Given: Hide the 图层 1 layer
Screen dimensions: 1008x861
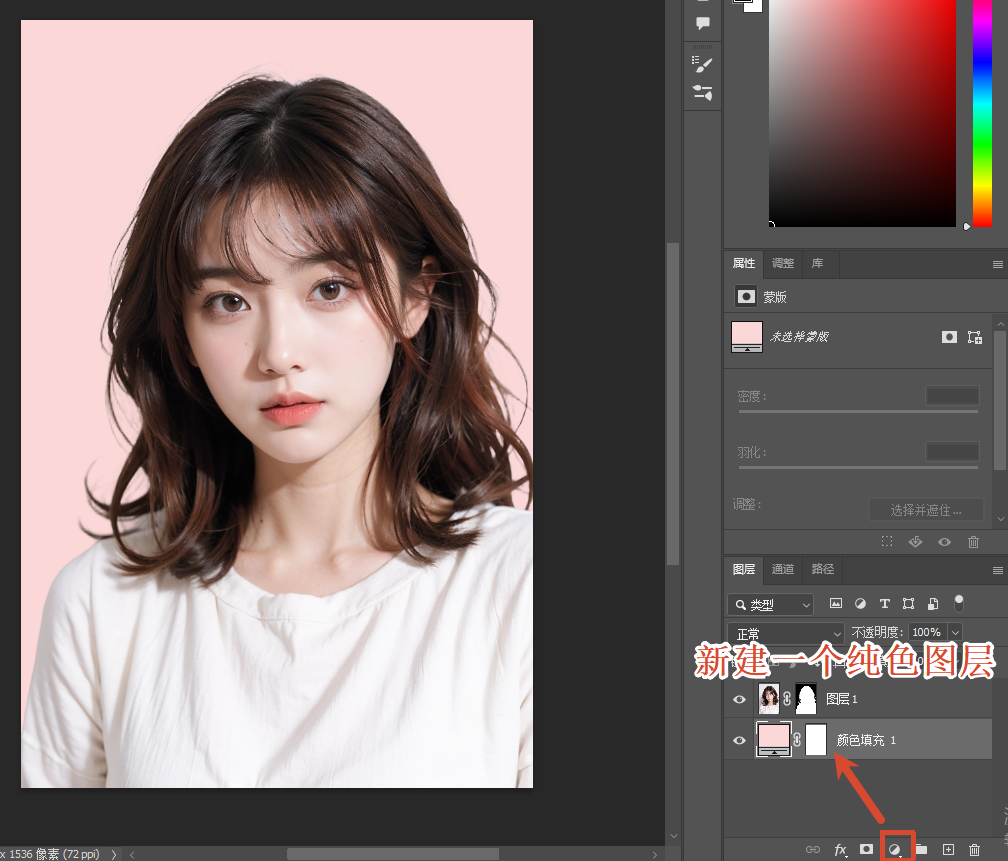Looking at the screenshot, I should click(739, 699).
